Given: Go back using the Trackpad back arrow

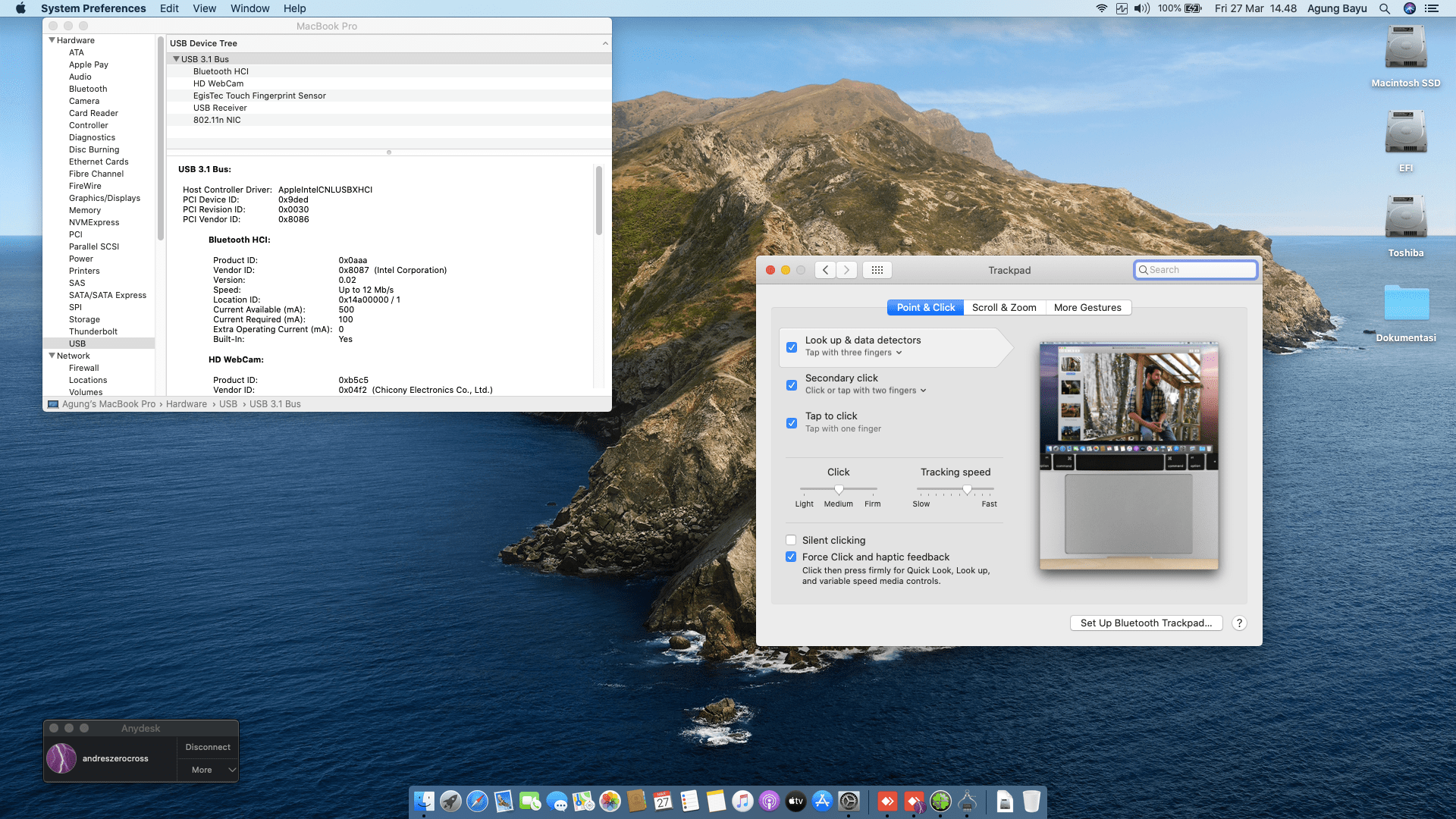Looking at the screenshot, I should coord(826,270).
